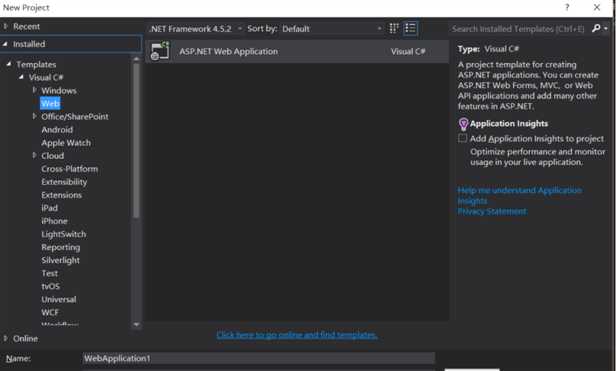This screenshot has width=616, height=371.
Task: Click the Application Insights lightbulb icon
Action: [x=464, y=124]
